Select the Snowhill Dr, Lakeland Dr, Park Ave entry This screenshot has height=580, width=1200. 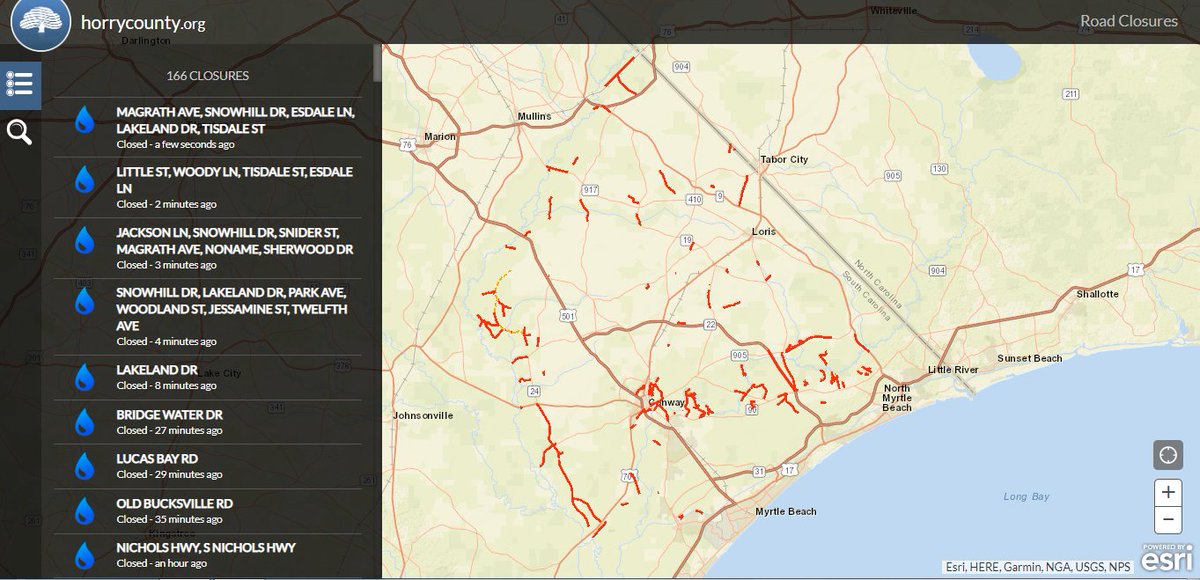pyautogui.click(x=206, y=316)
